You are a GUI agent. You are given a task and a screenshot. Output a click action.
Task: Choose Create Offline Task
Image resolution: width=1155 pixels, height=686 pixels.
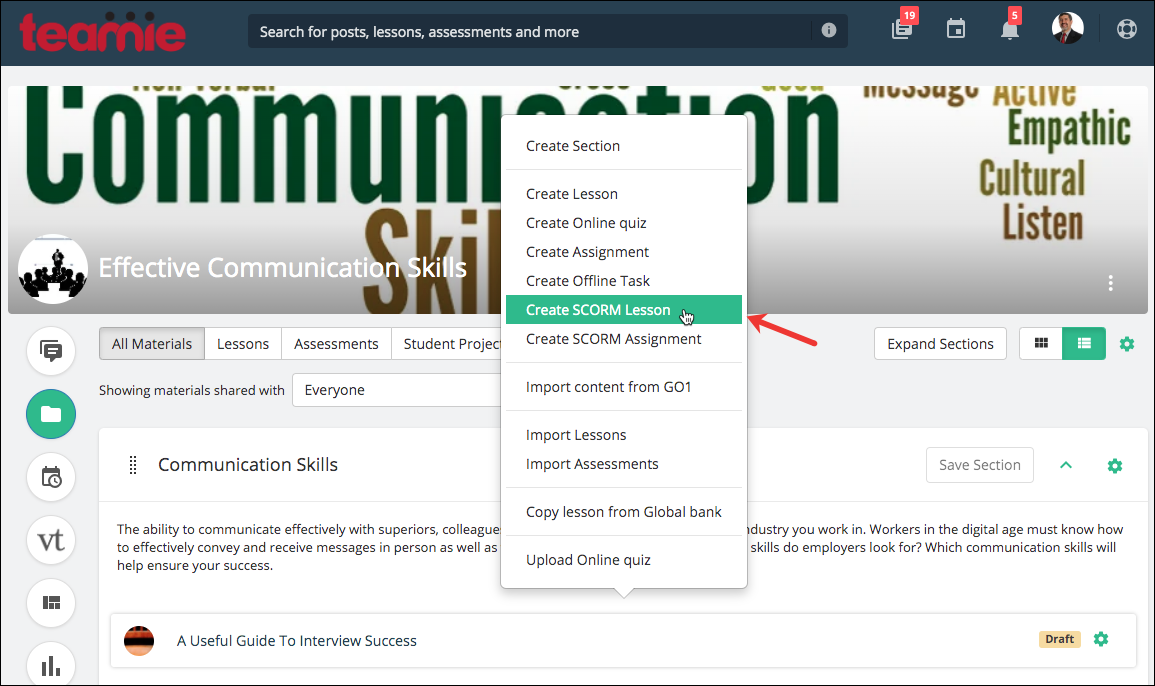(x=624, y=281)
